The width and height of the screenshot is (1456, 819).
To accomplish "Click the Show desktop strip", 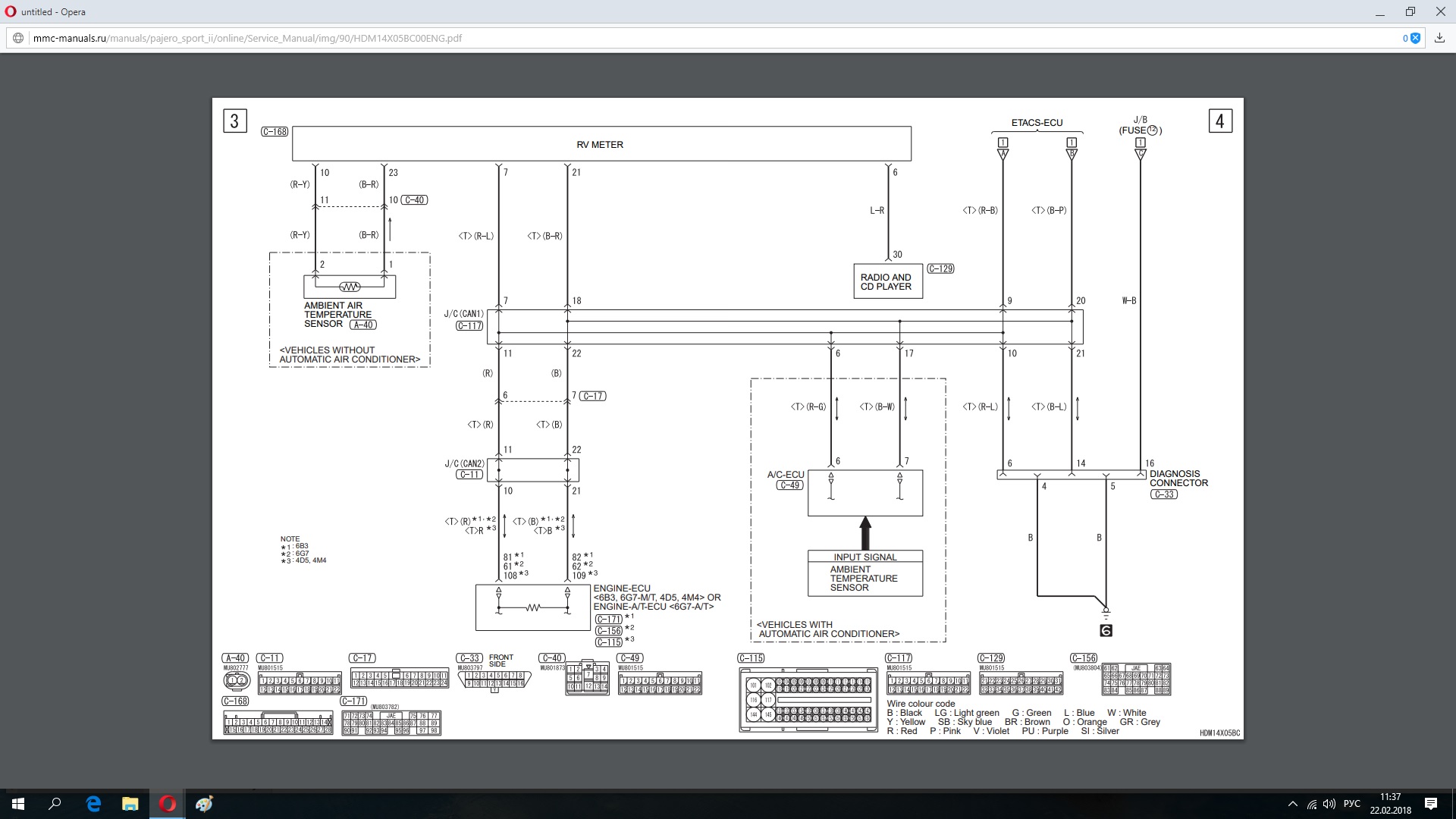I will coord(1454,804).
